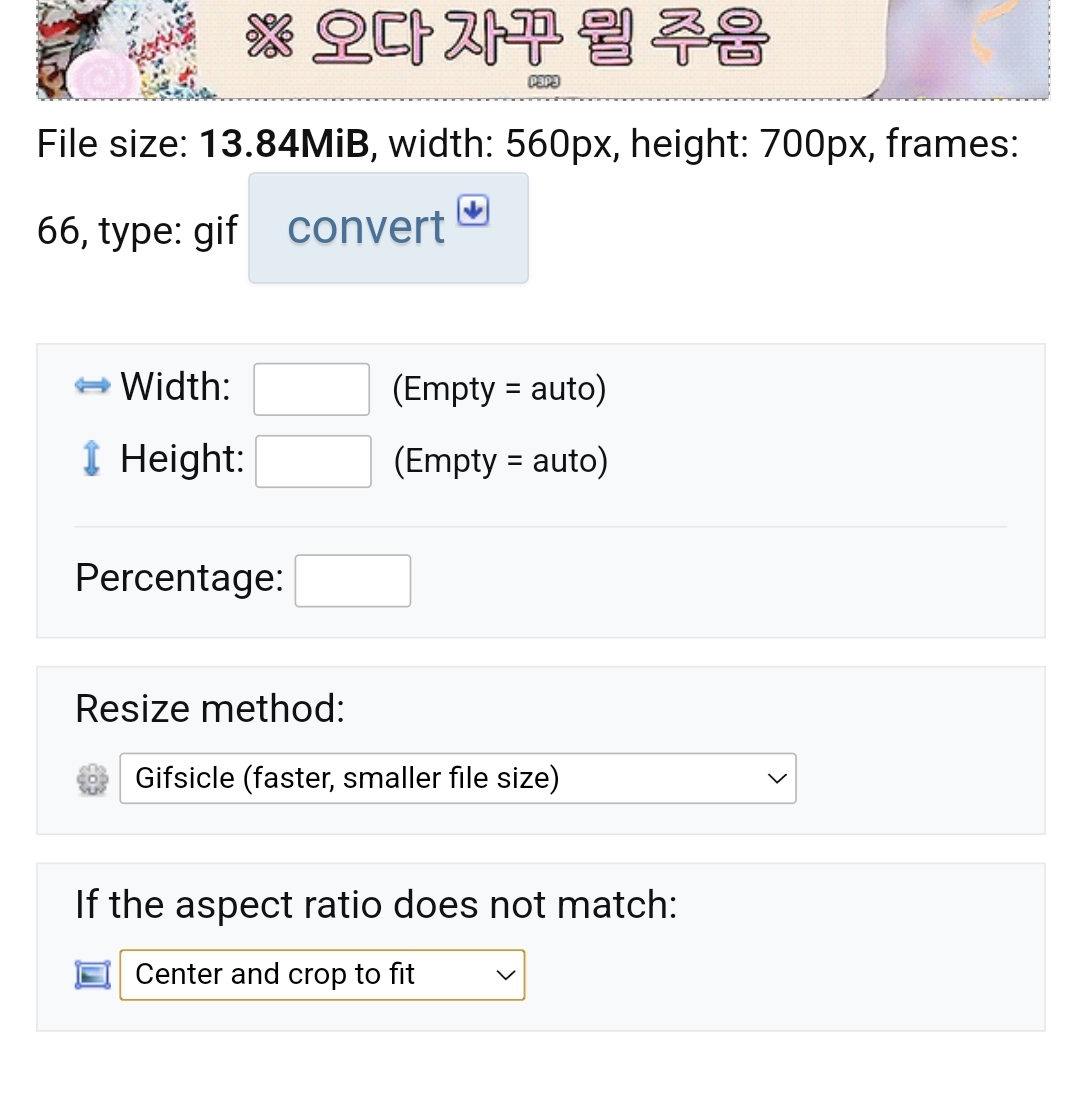Expand the chevron on the Center and crop dropdown
This screenshot has width=1080, height=1098.
click(506, 975)
